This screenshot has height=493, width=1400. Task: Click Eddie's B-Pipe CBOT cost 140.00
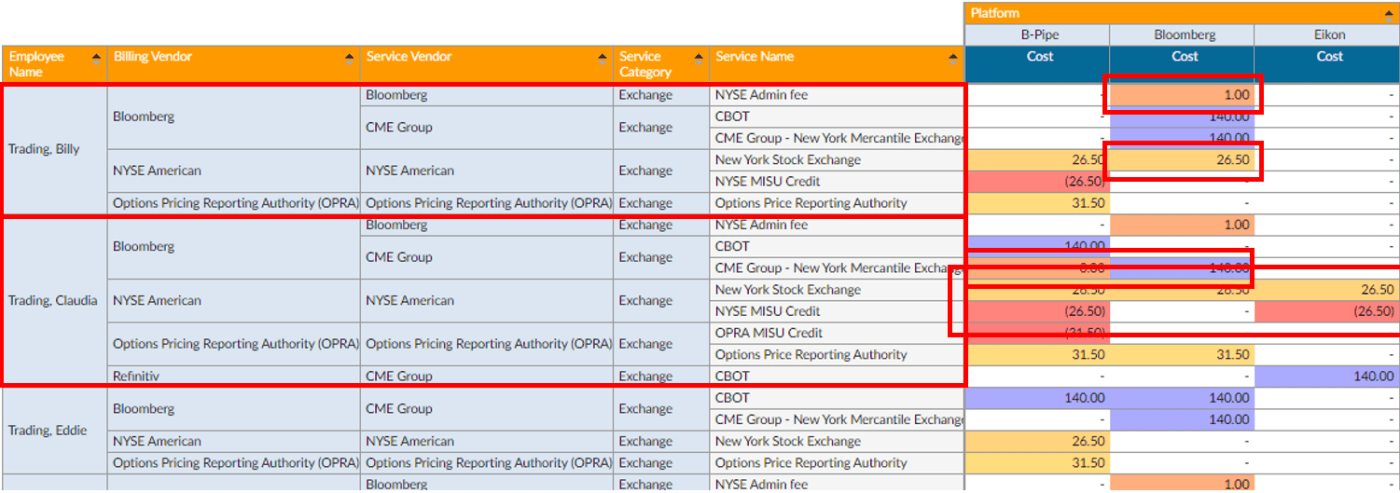pos(1037,398)
